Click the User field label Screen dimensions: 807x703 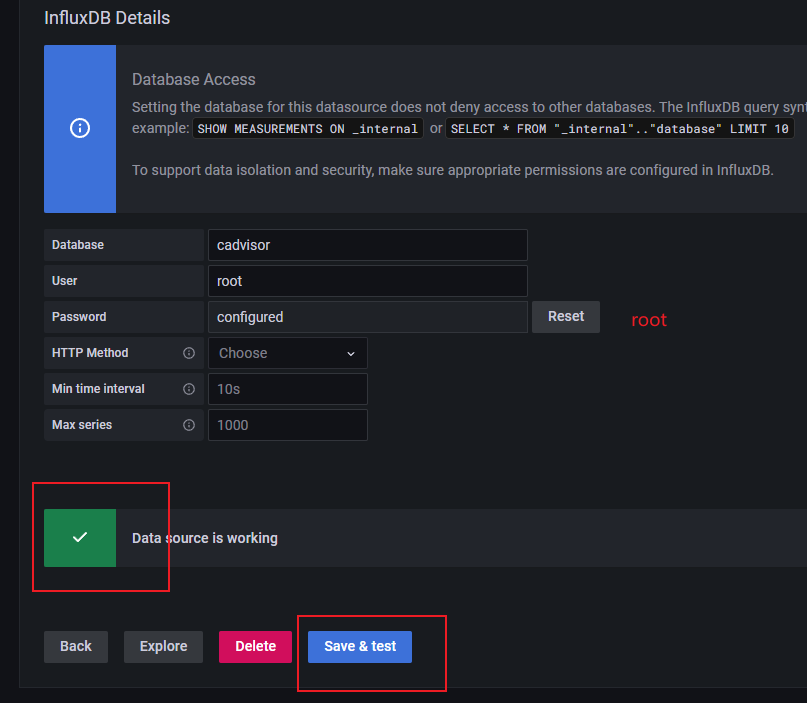[x=64, y=281]
